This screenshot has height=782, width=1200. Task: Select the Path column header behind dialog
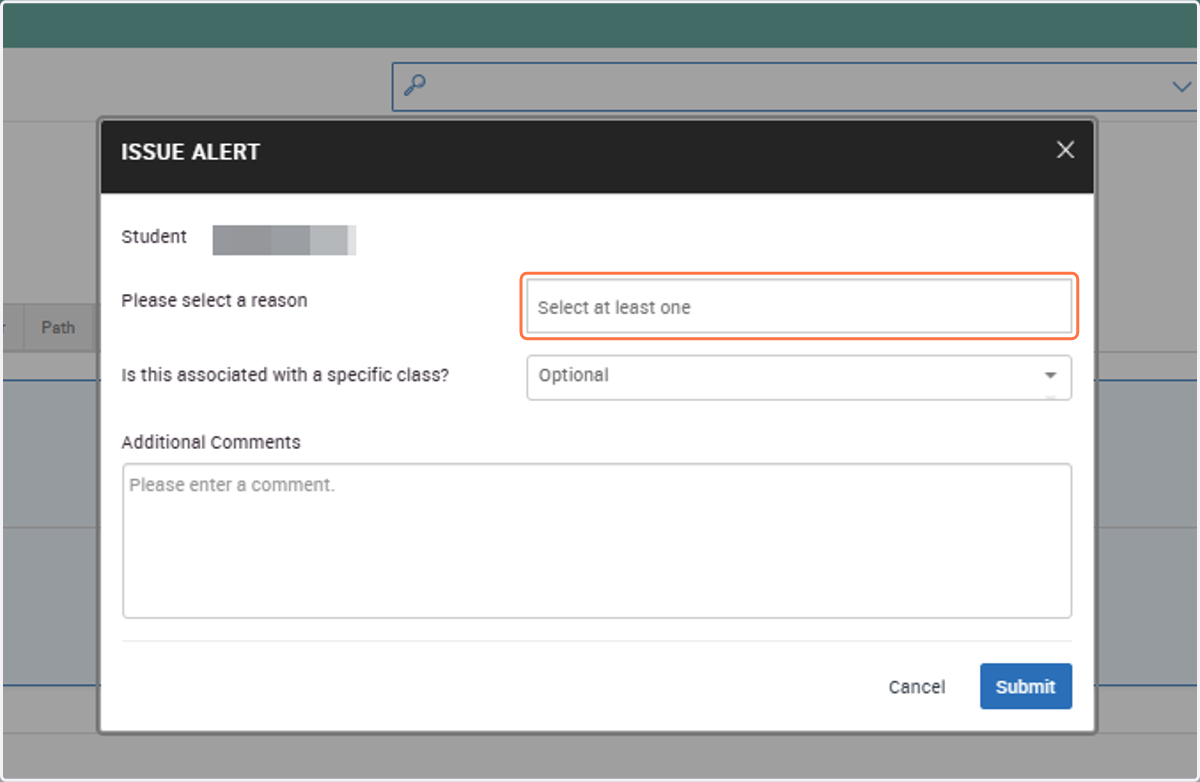click(58, 327)
